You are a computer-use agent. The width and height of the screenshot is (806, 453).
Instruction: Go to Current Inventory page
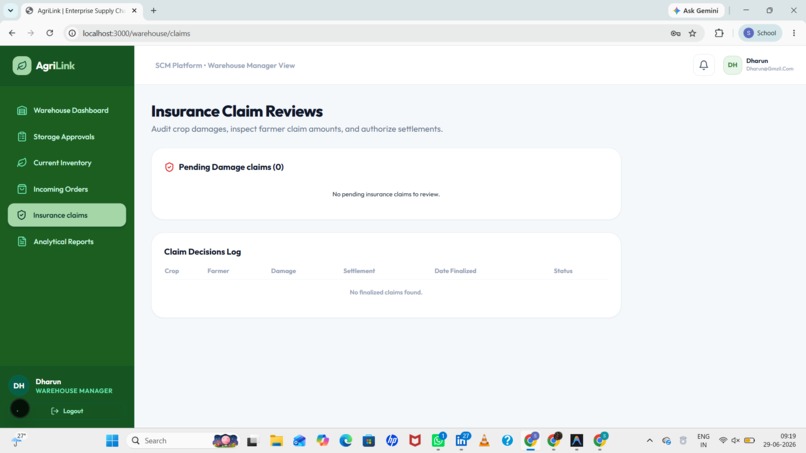pyautogui.click(x=67, y=162)
